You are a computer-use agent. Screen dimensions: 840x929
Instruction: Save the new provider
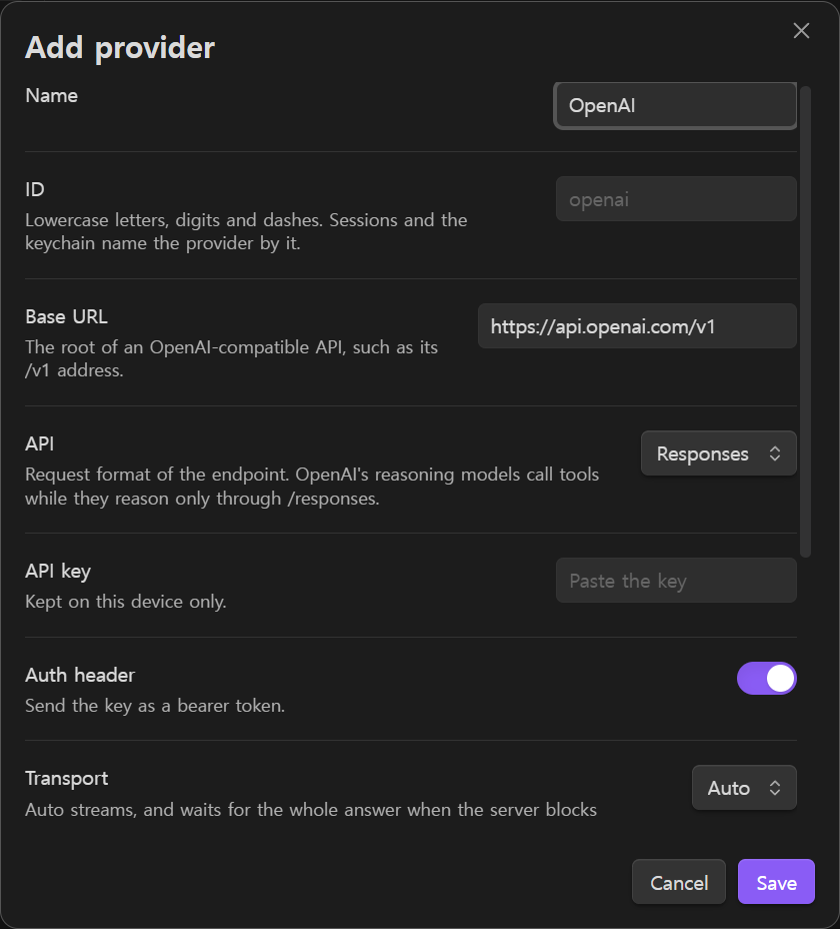tap(776, 882)
